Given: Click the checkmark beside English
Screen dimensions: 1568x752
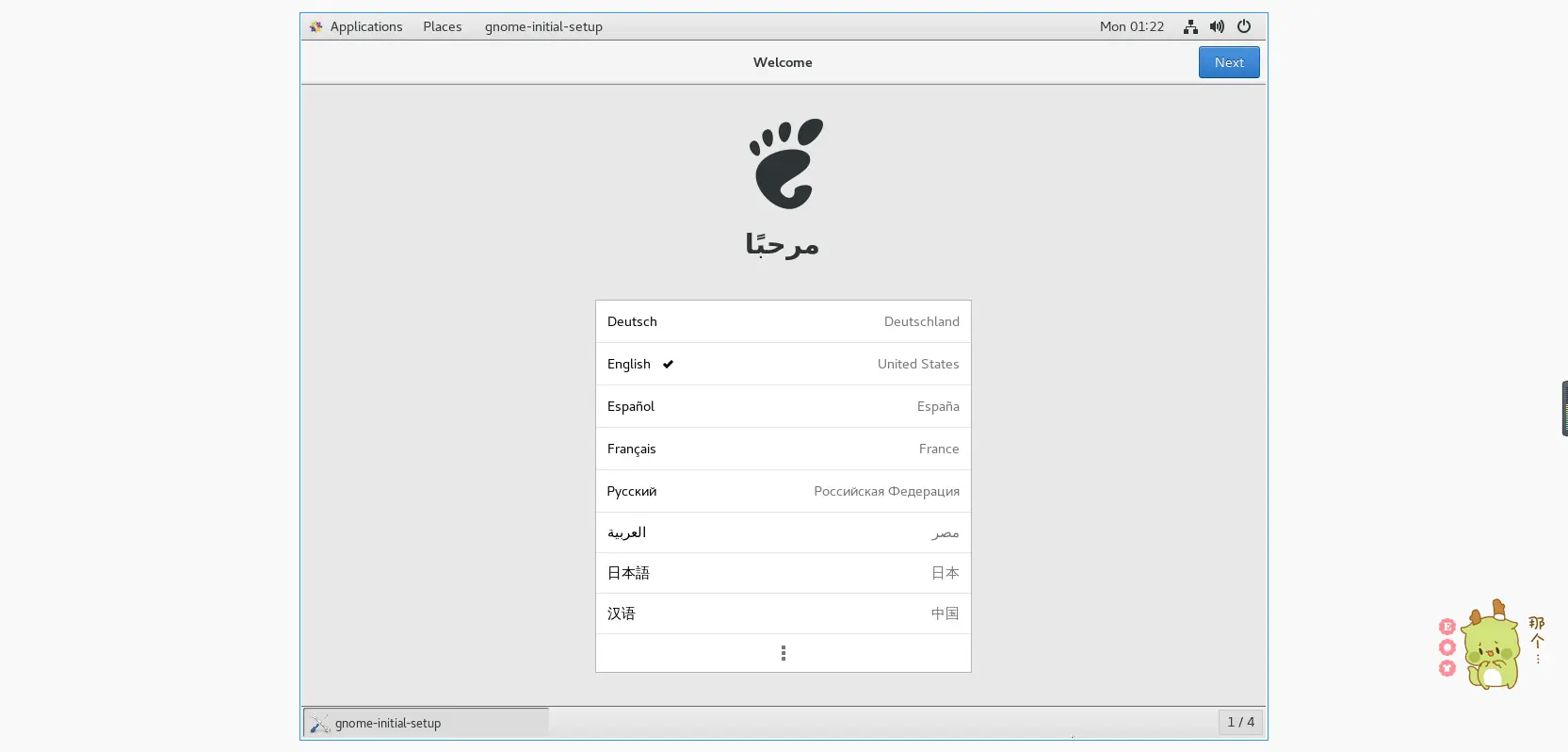Looking at the screenshot, I should coord(668,364).
